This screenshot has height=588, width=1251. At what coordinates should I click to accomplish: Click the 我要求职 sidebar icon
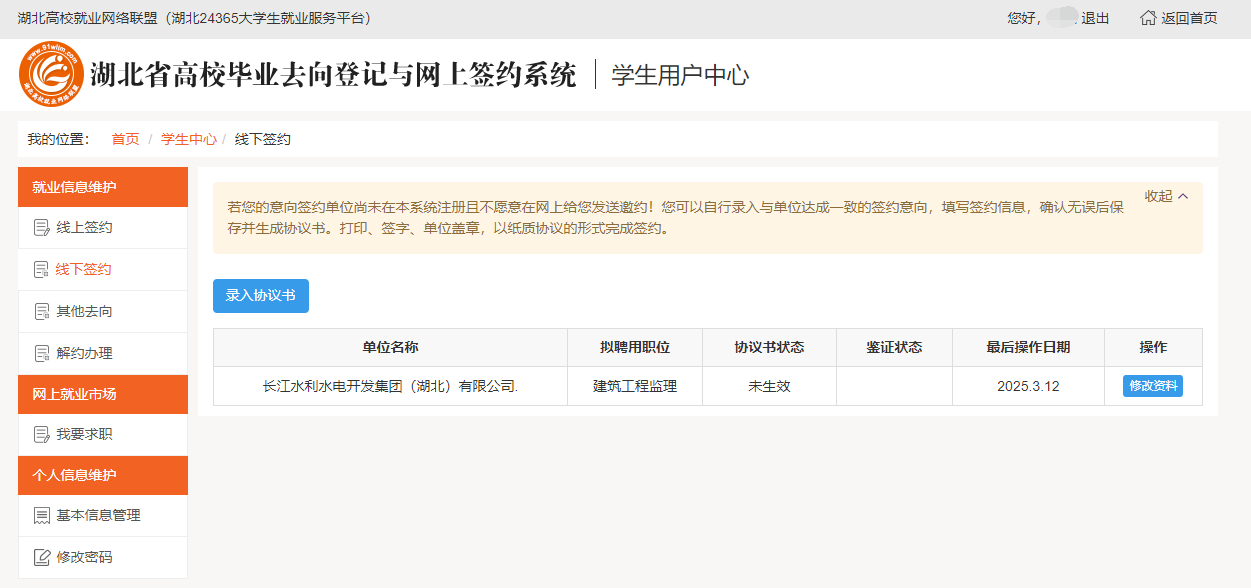pos(42,435)
